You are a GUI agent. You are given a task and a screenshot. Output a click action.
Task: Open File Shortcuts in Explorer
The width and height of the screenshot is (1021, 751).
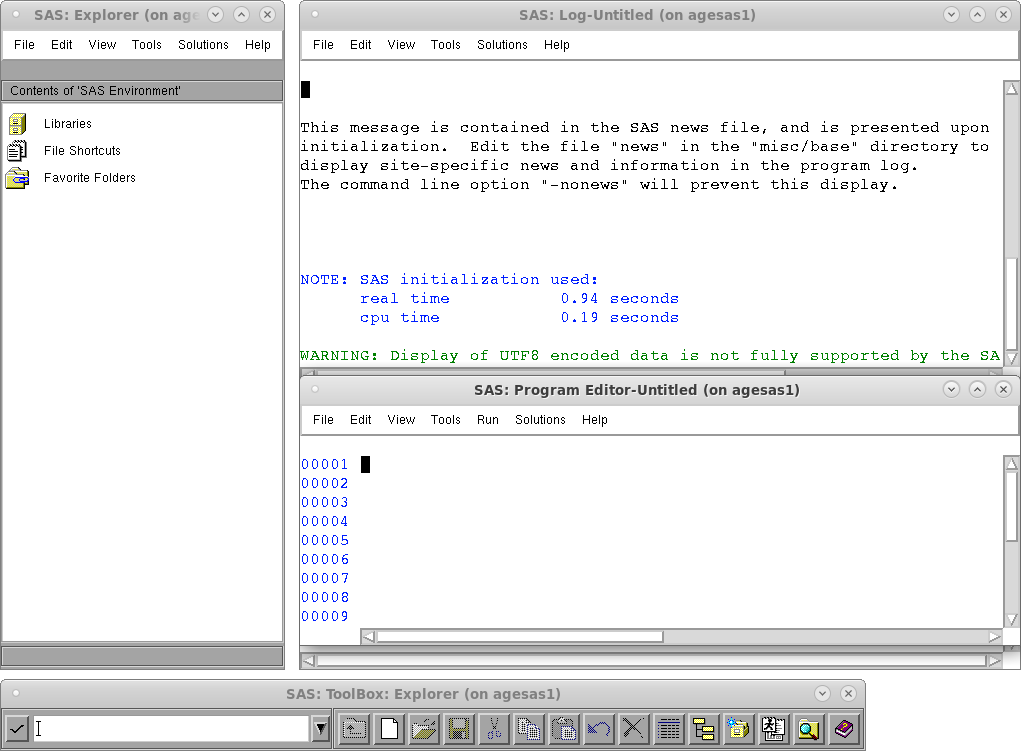[x=82, y=151]
